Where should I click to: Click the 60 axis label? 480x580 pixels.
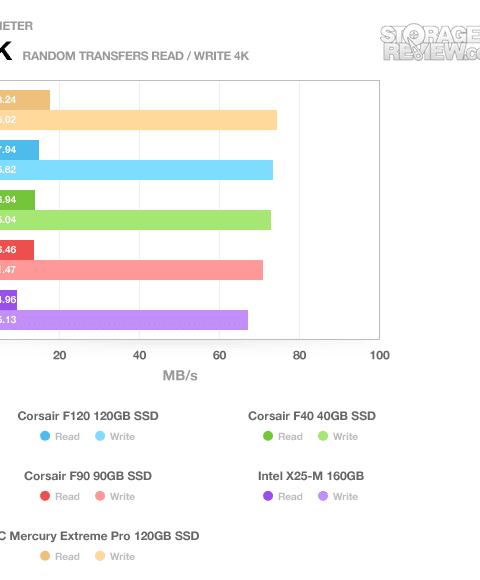(219, 355)
